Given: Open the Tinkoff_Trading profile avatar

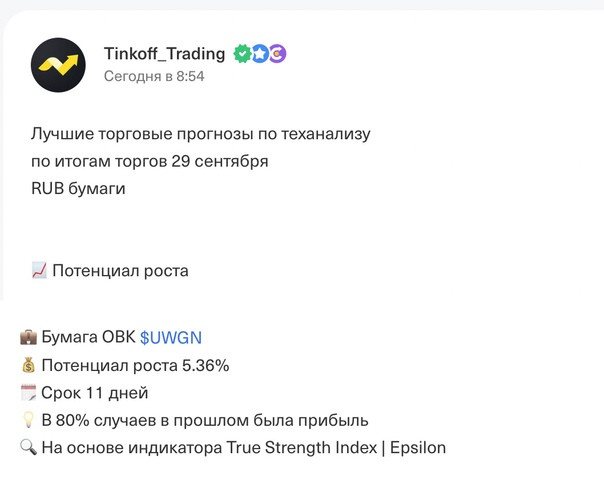Looking at the screenshot, I should (x=58, y=65).
